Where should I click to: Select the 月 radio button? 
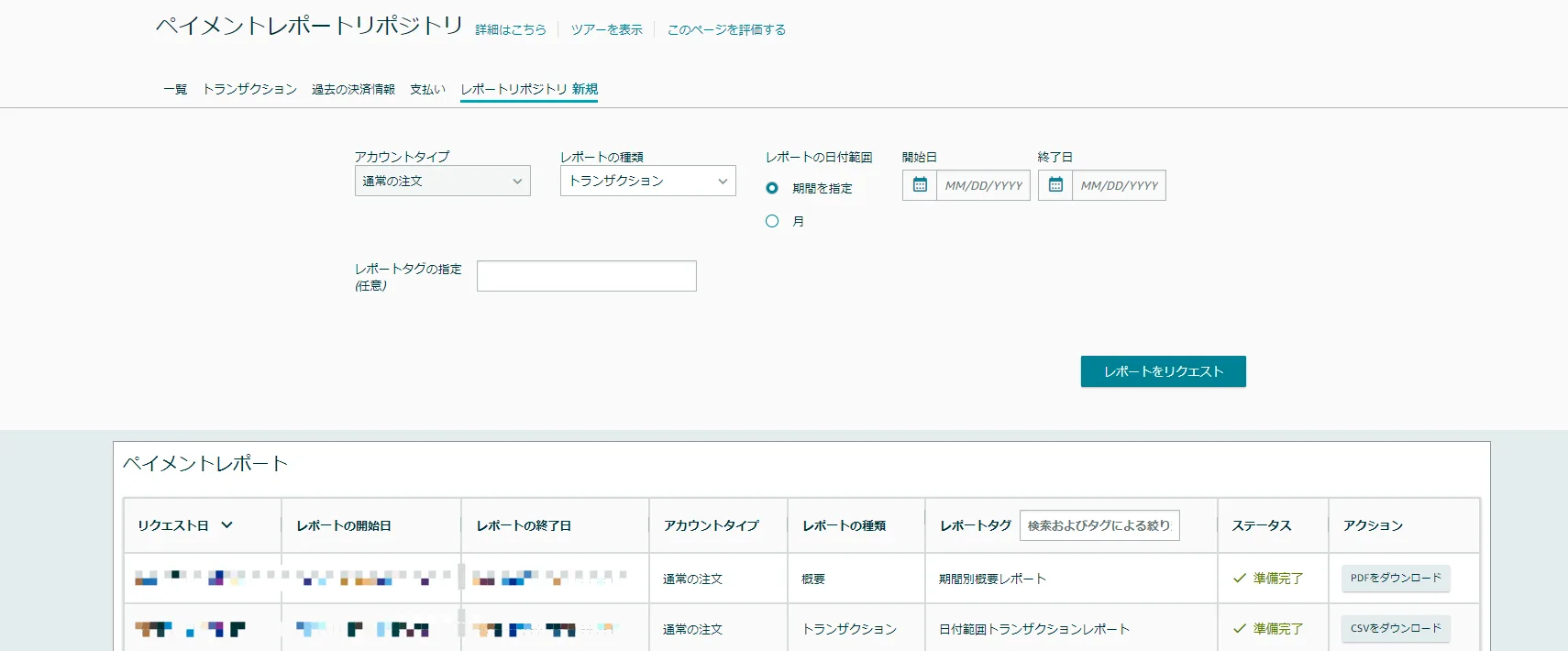tap(772, 221)
